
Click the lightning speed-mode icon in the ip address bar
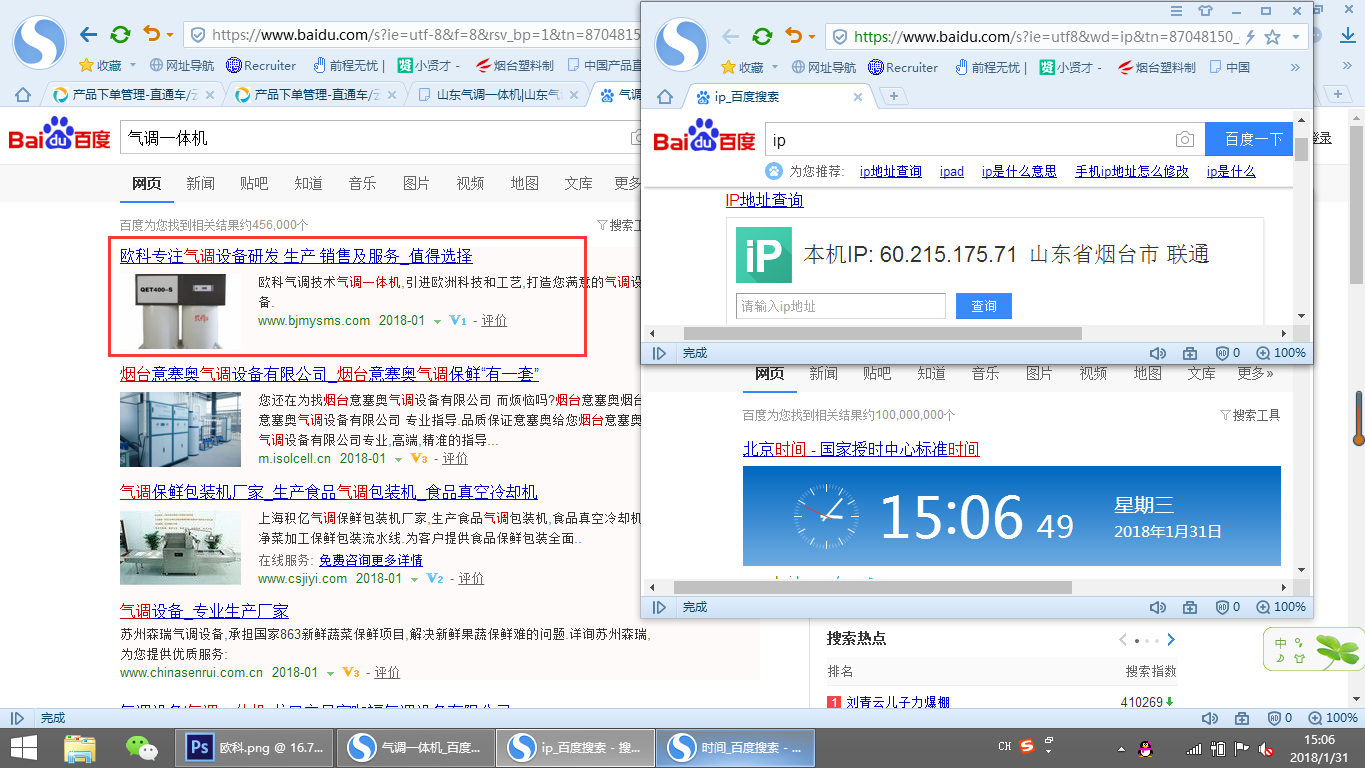1250,37
